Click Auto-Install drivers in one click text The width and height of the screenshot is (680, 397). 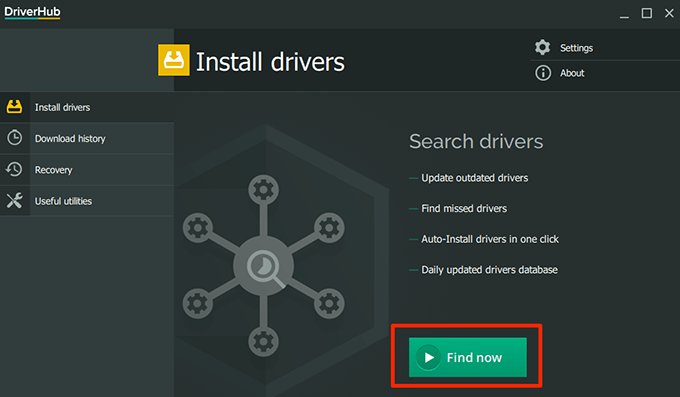[490, 239]
